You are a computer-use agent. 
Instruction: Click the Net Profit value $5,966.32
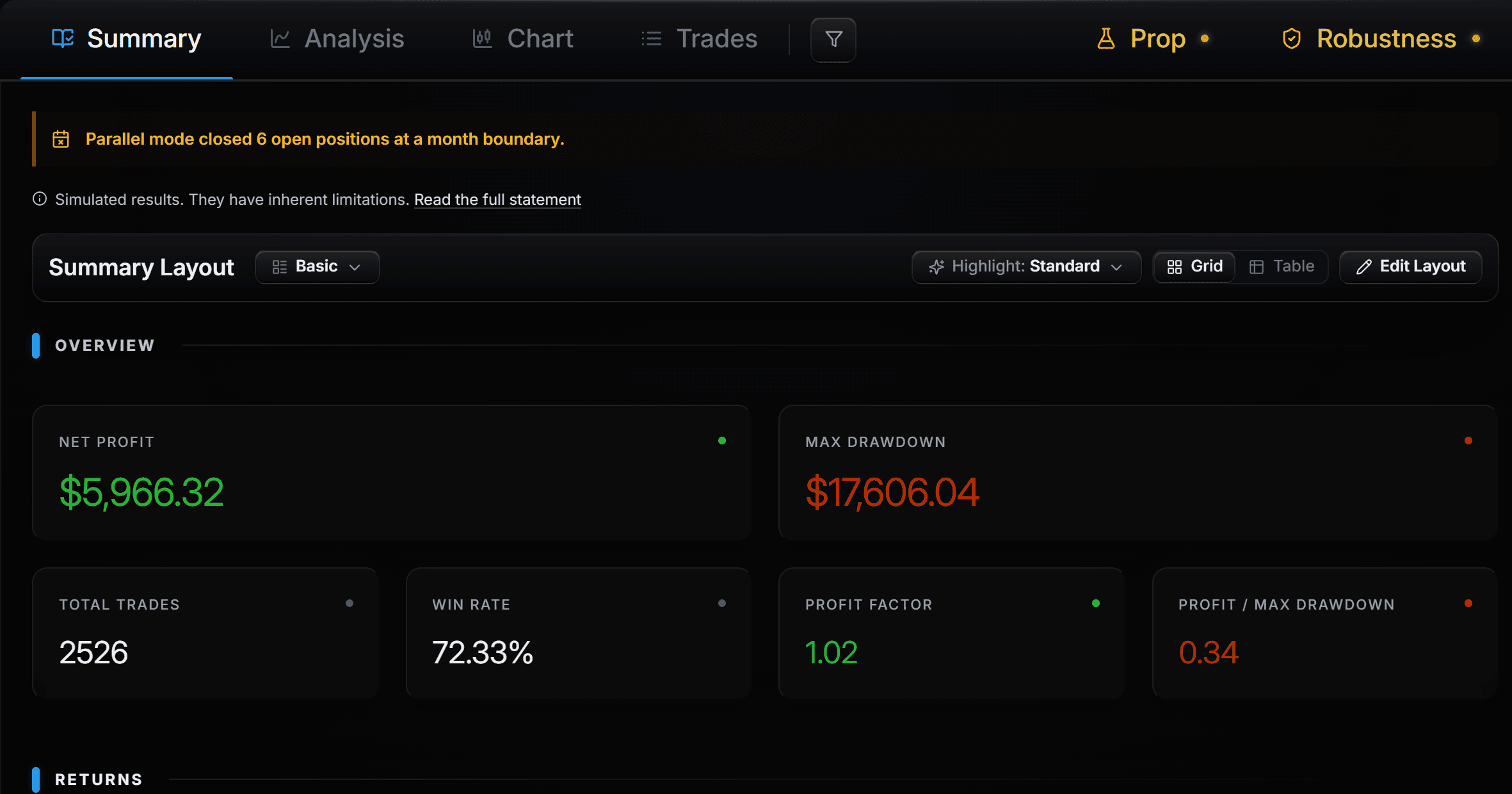click(141, 492)
